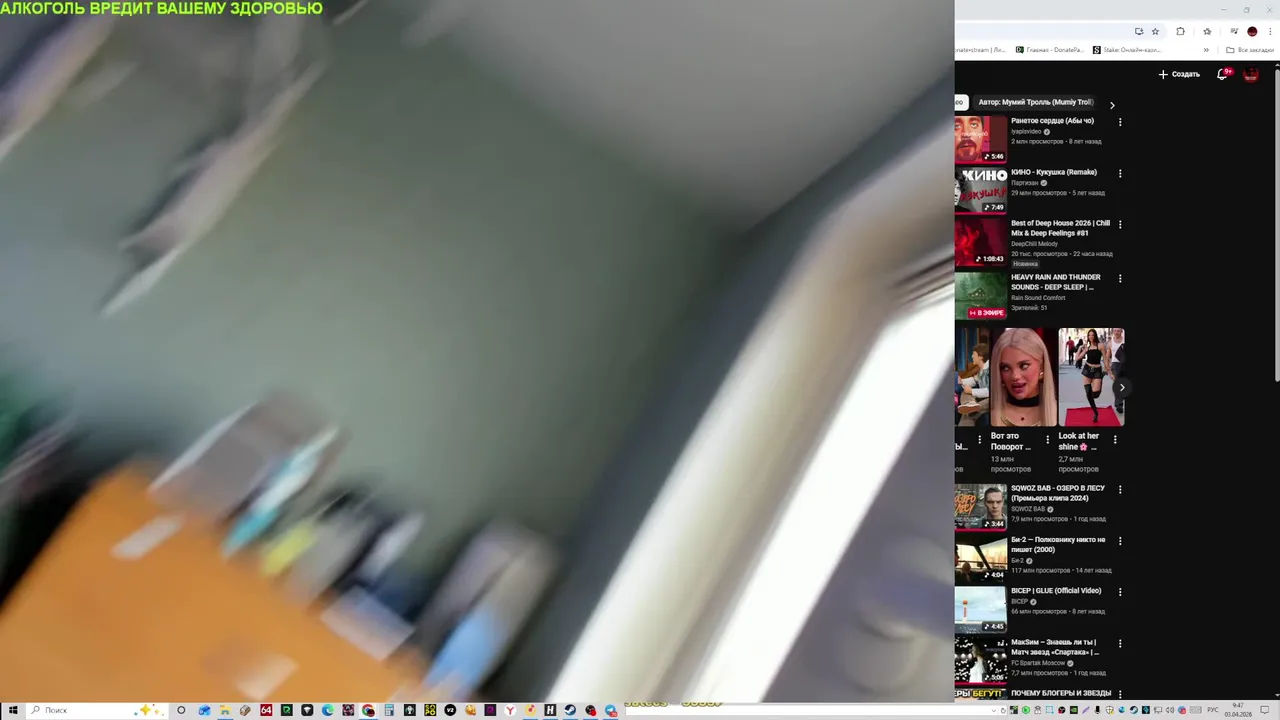The width and height of the screenshot is (1280, 720).
Task: Click the YouTube Создать button
Action: pos(1179,74)
